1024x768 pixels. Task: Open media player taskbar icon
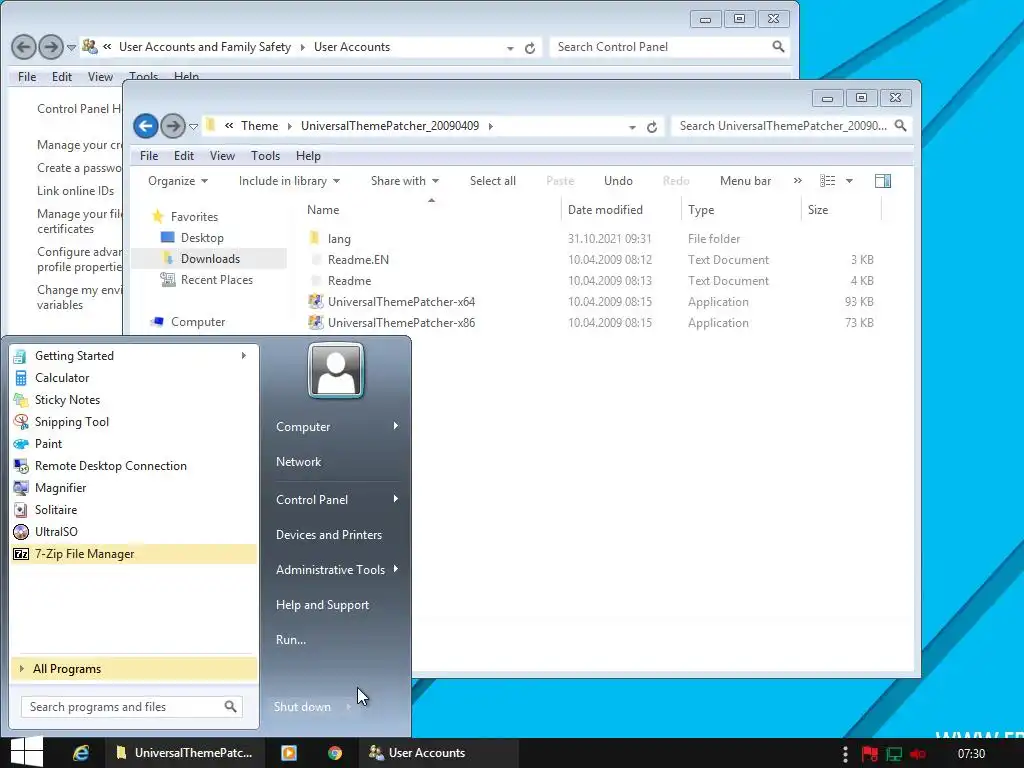289,753
